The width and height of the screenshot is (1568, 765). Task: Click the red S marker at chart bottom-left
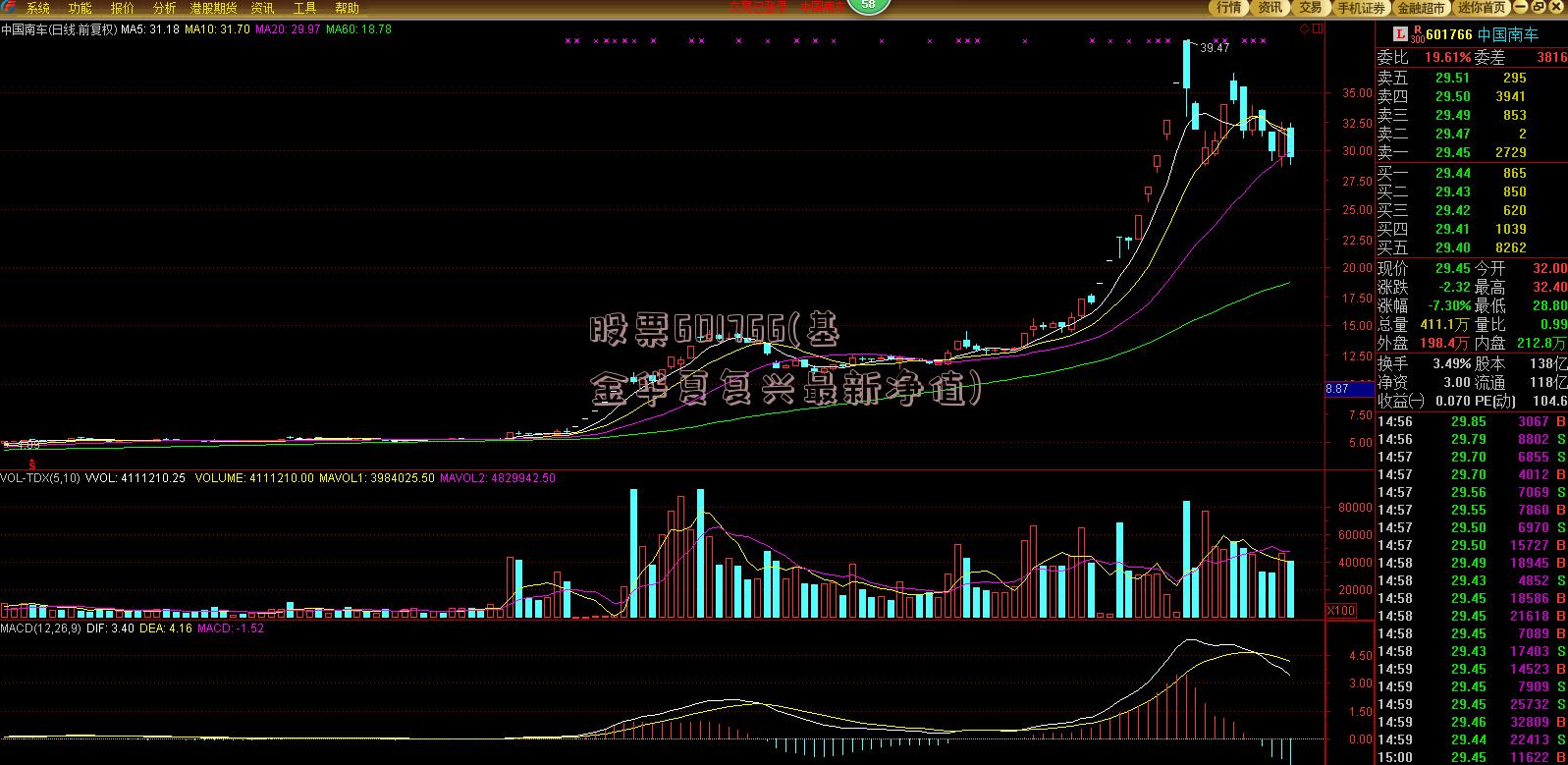(32, 463)
